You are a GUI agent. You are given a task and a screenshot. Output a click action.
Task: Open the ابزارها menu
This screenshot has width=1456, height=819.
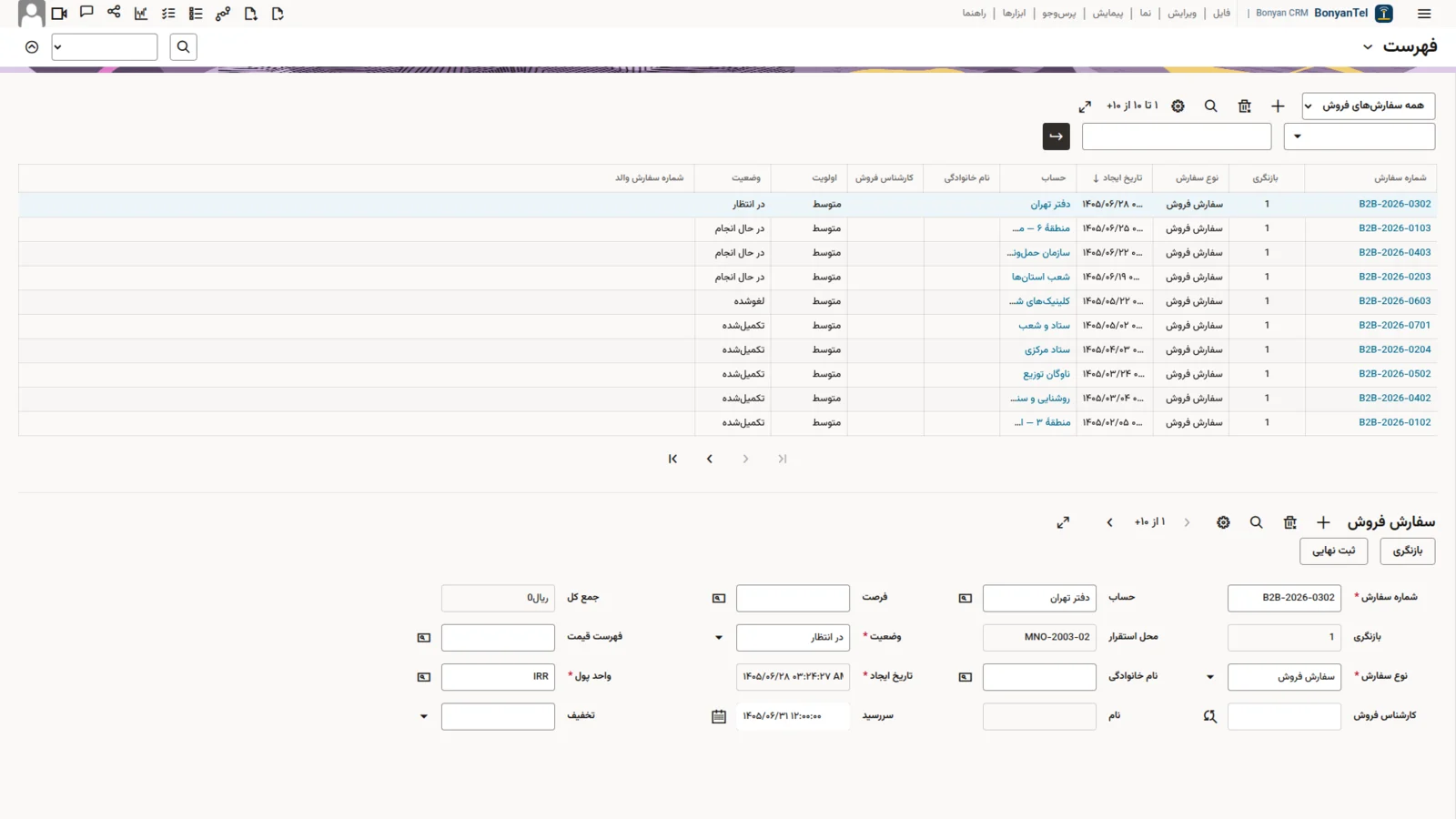(1015, 14)
